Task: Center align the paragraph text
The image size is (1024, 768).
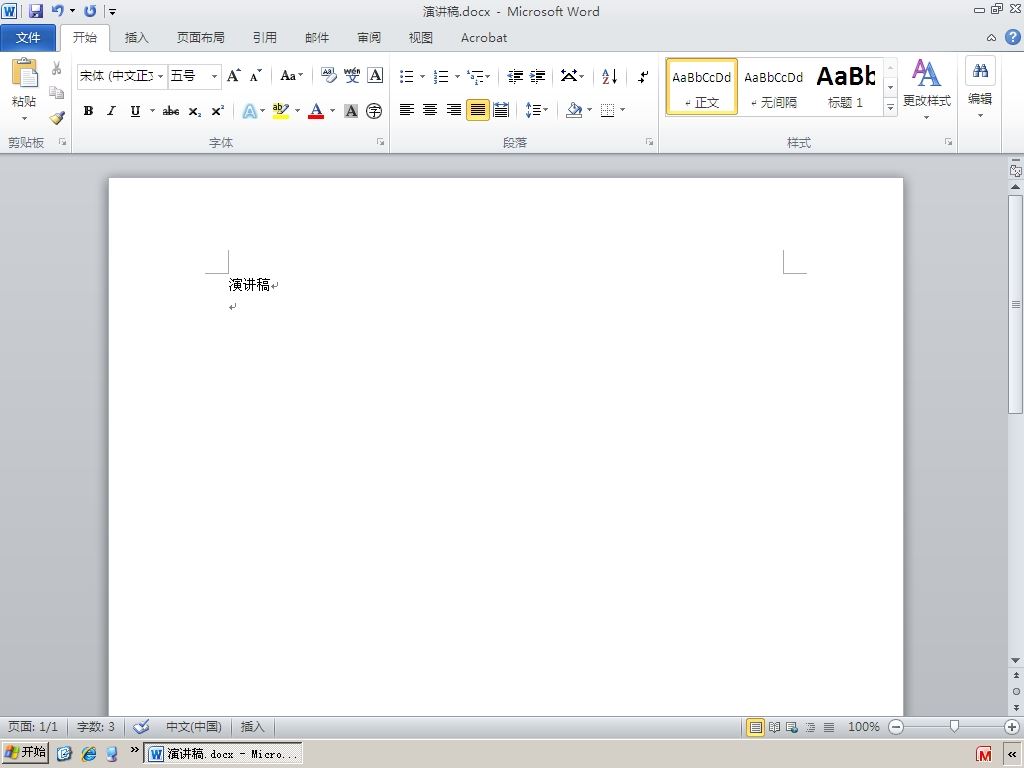Action: (x=430, y=110)
